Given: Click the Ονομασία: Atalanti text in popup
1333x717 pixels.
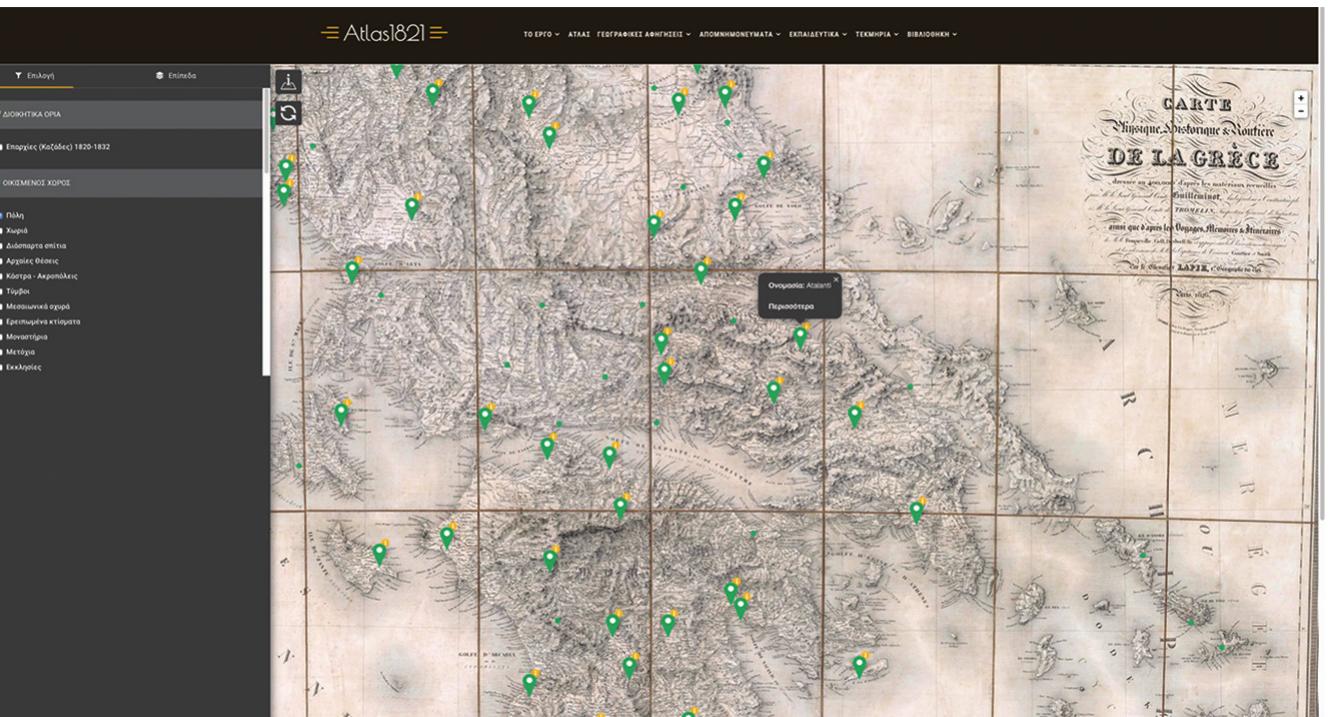Looking at the screenshot, I should click(800, 286).
